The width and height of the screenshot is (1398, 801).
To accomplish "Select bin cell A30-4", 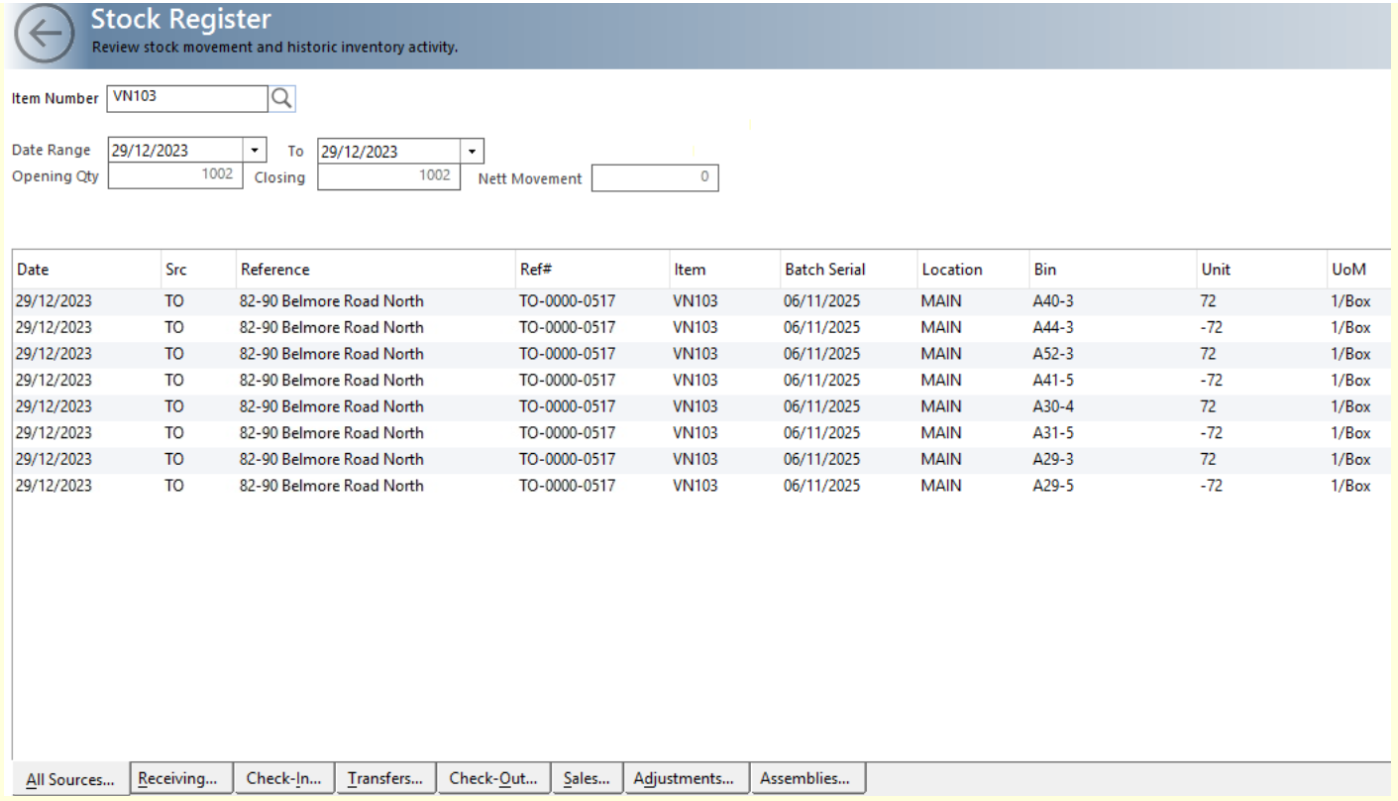I will tap(1052, 407).
